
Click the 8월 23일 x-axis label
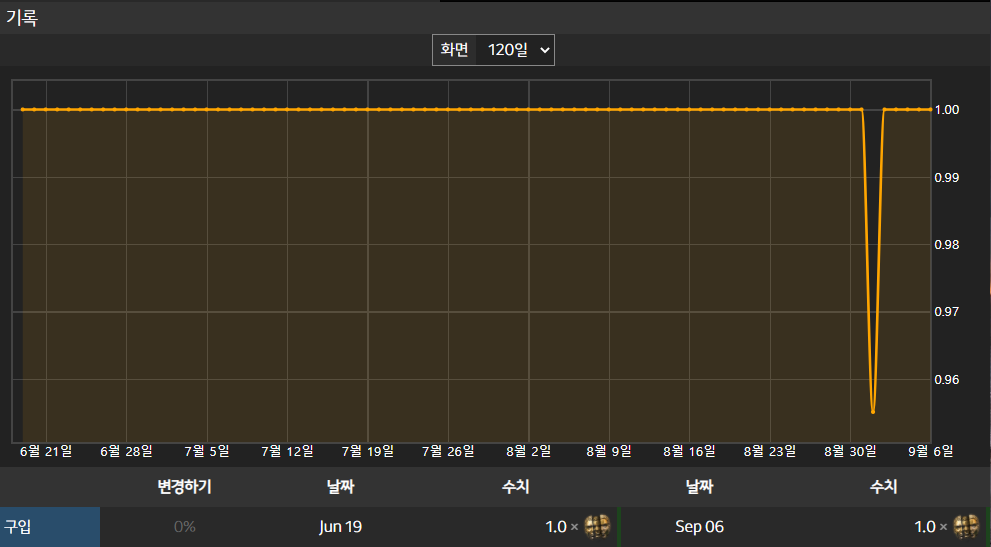coord(770,452)
